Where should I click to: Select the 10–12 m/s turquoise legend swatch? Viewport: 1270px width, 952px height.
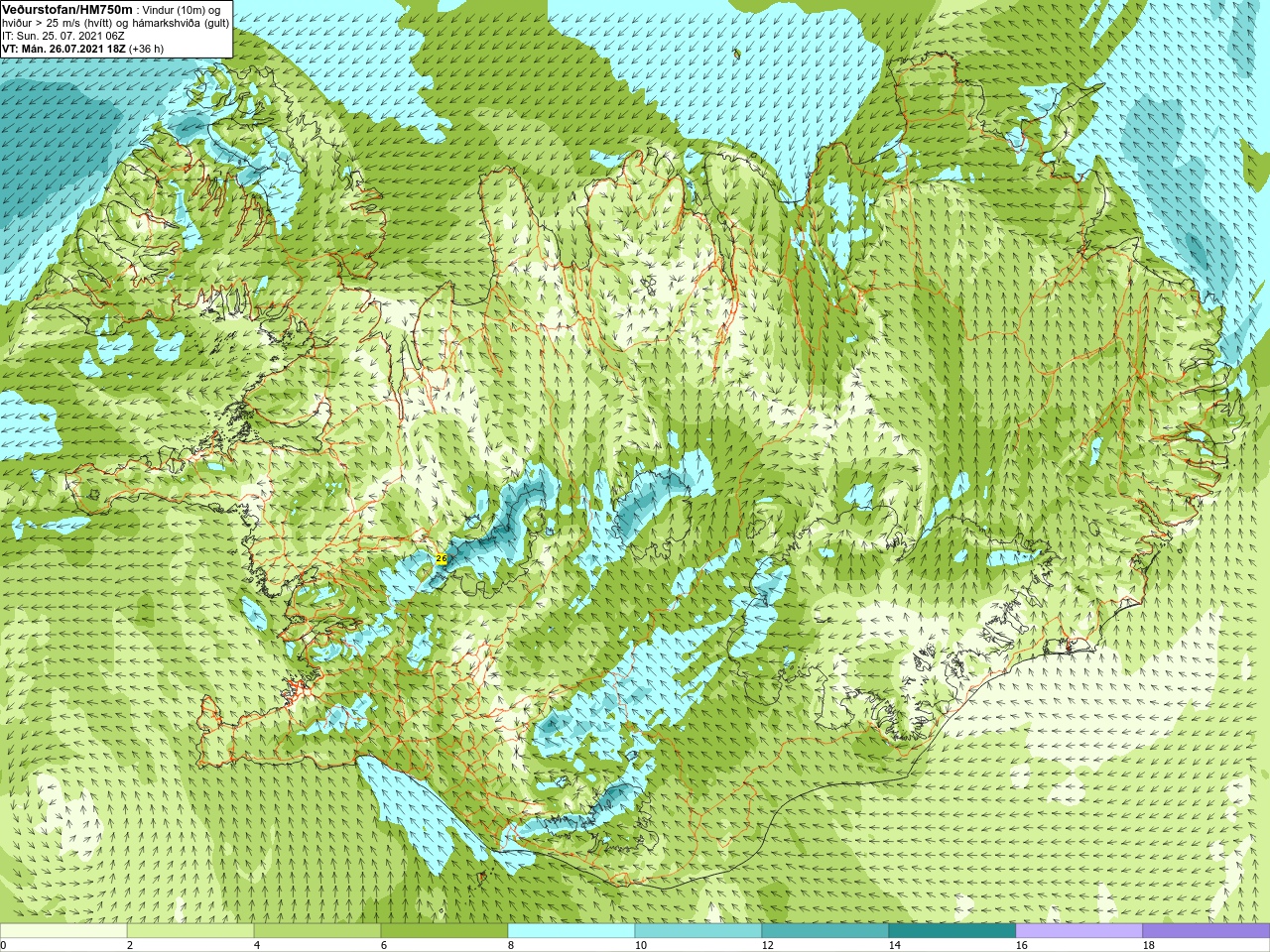698,931
